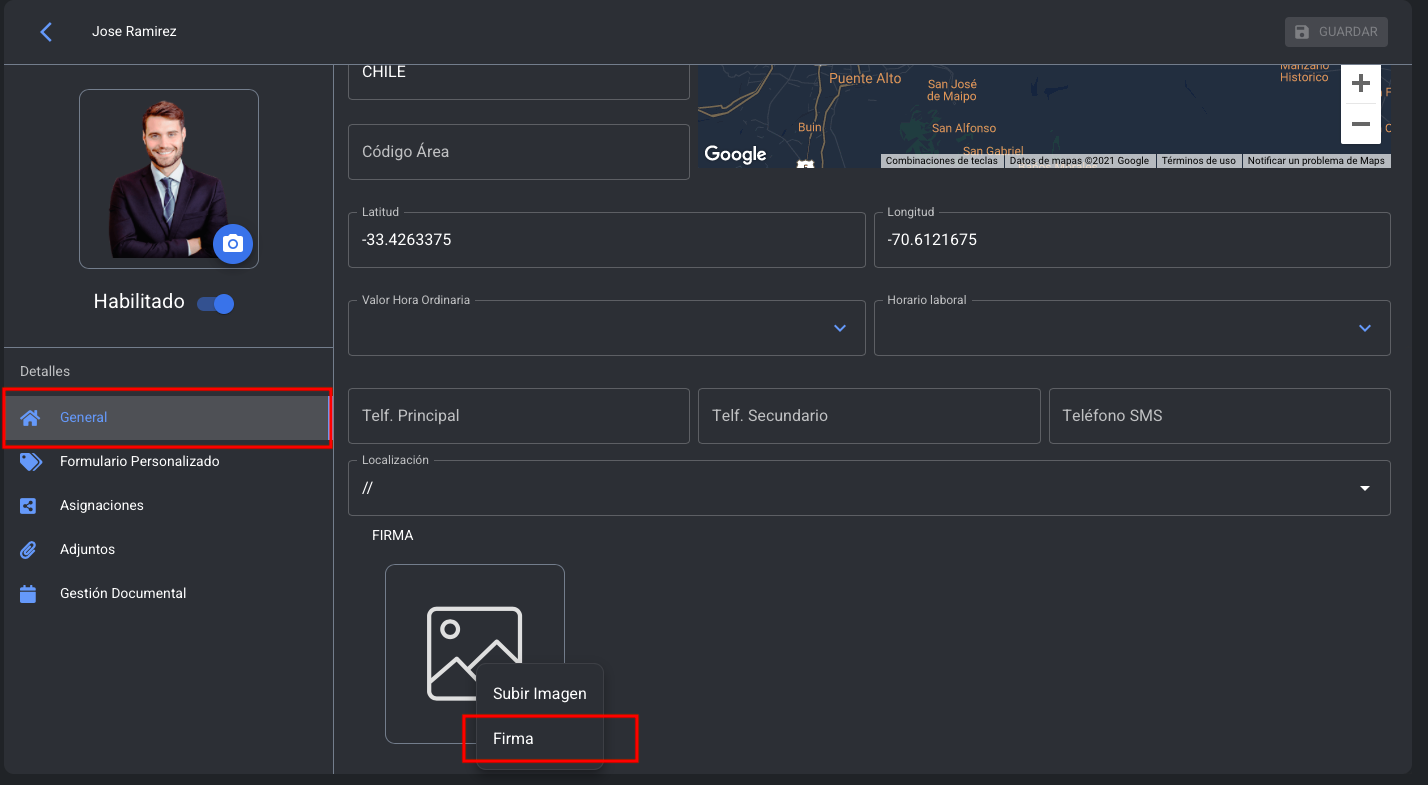Screen dimensions: 1428x785
Task: Click the back arrow icon
Action: click(x=46, y=32)
